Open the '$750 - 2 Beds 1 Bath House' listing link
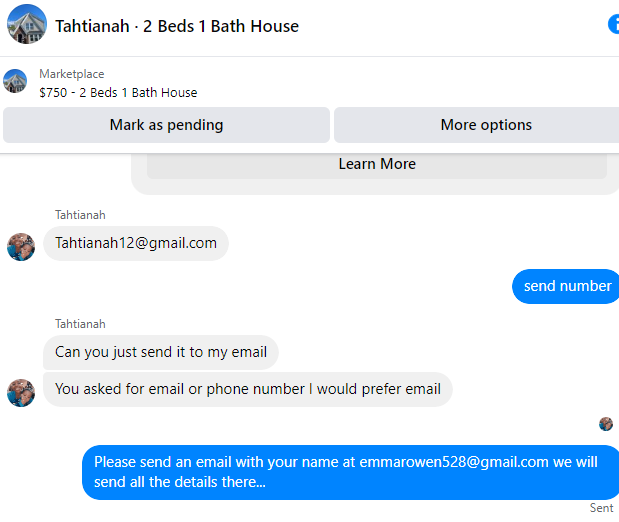 click(x=118, y=92)
